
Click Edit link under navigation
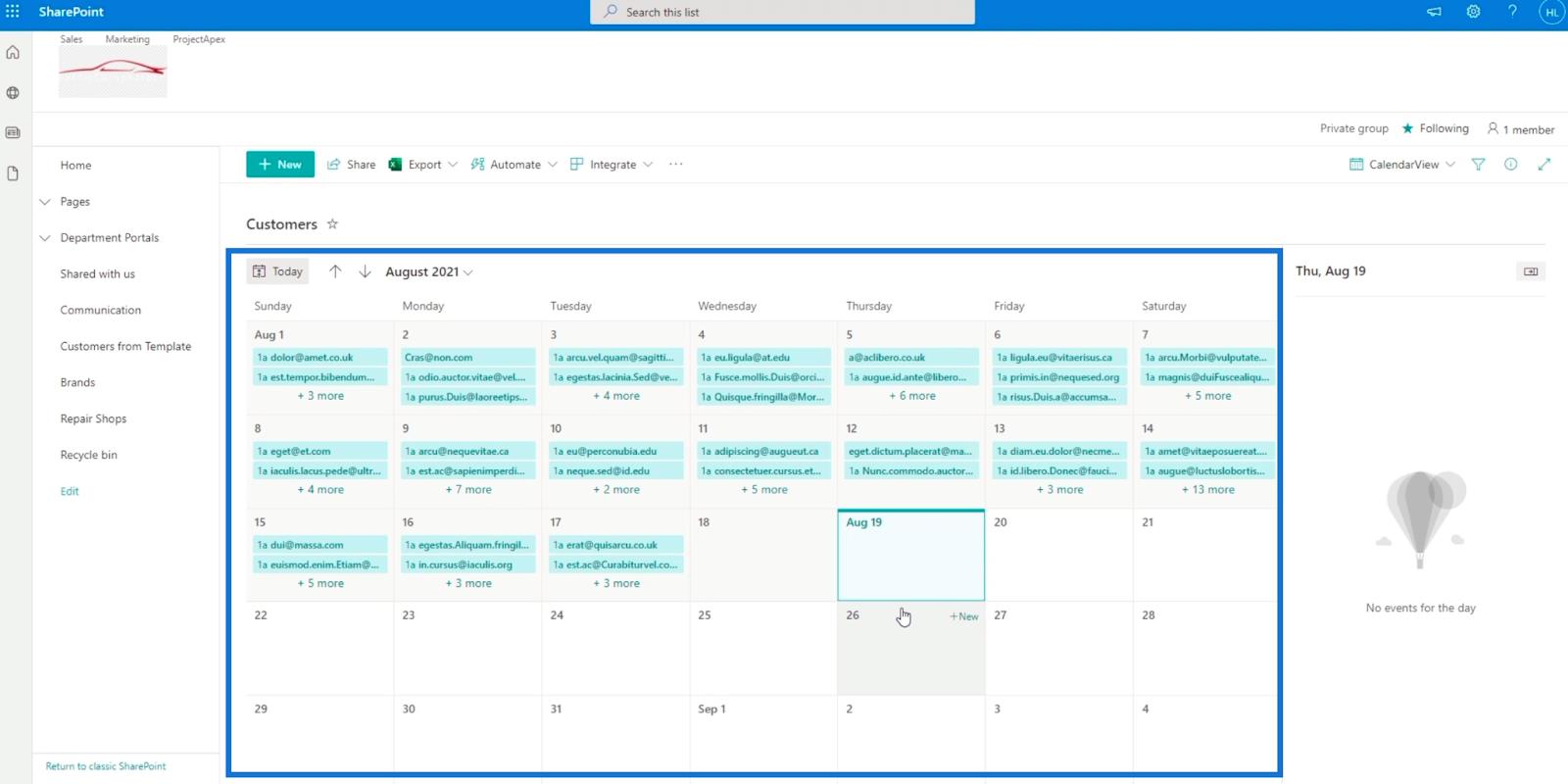pyautogui.click(x=70, y=491)
